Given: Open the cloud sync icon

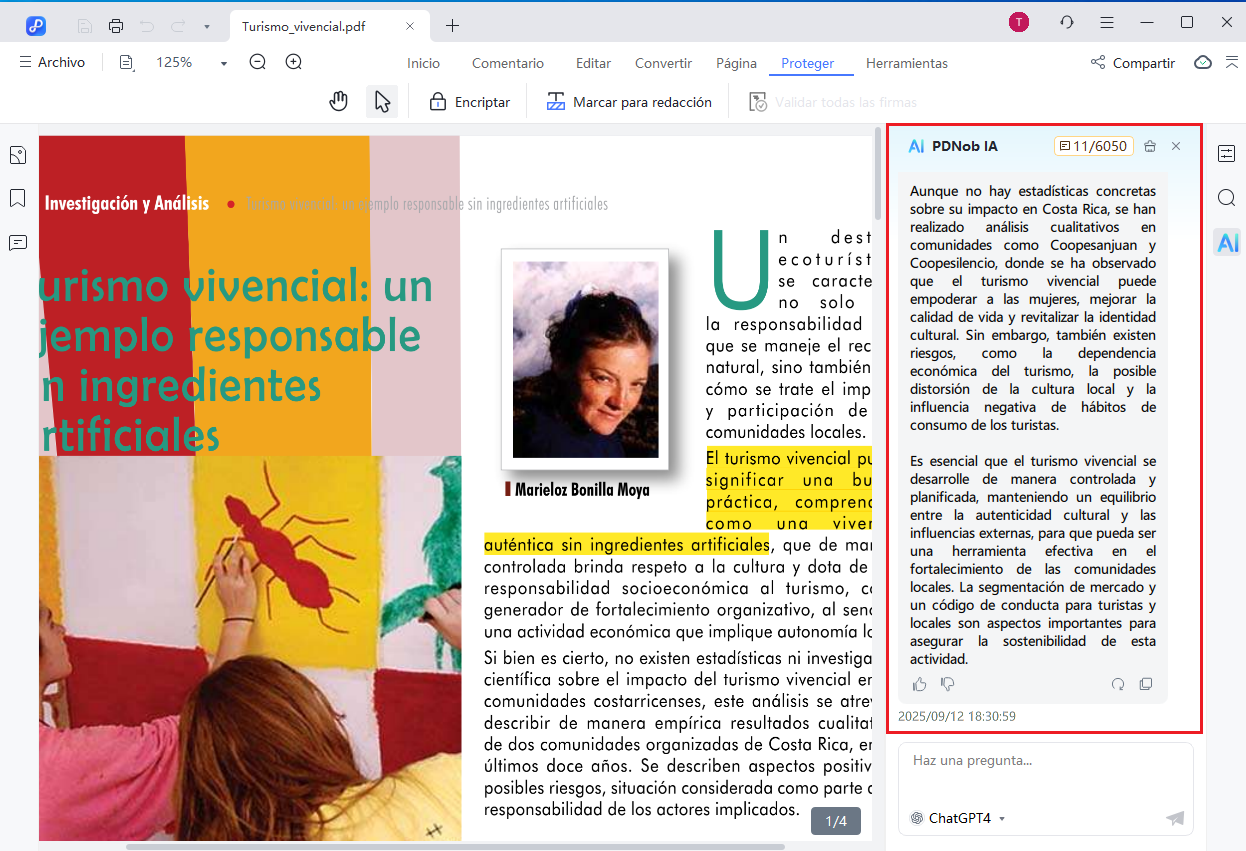Looking at the screenshot, I should tap(1204, 62).
